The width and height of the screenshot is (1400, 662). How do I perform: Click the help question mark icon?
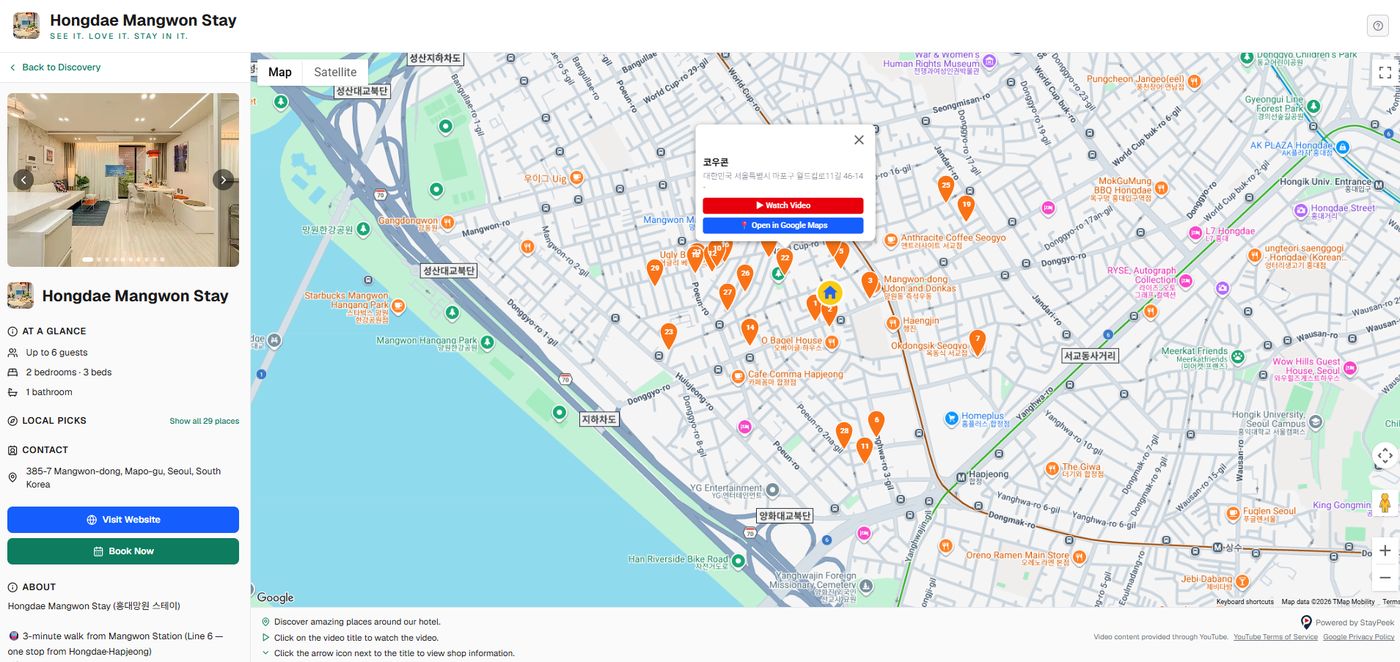point(1378,26)
